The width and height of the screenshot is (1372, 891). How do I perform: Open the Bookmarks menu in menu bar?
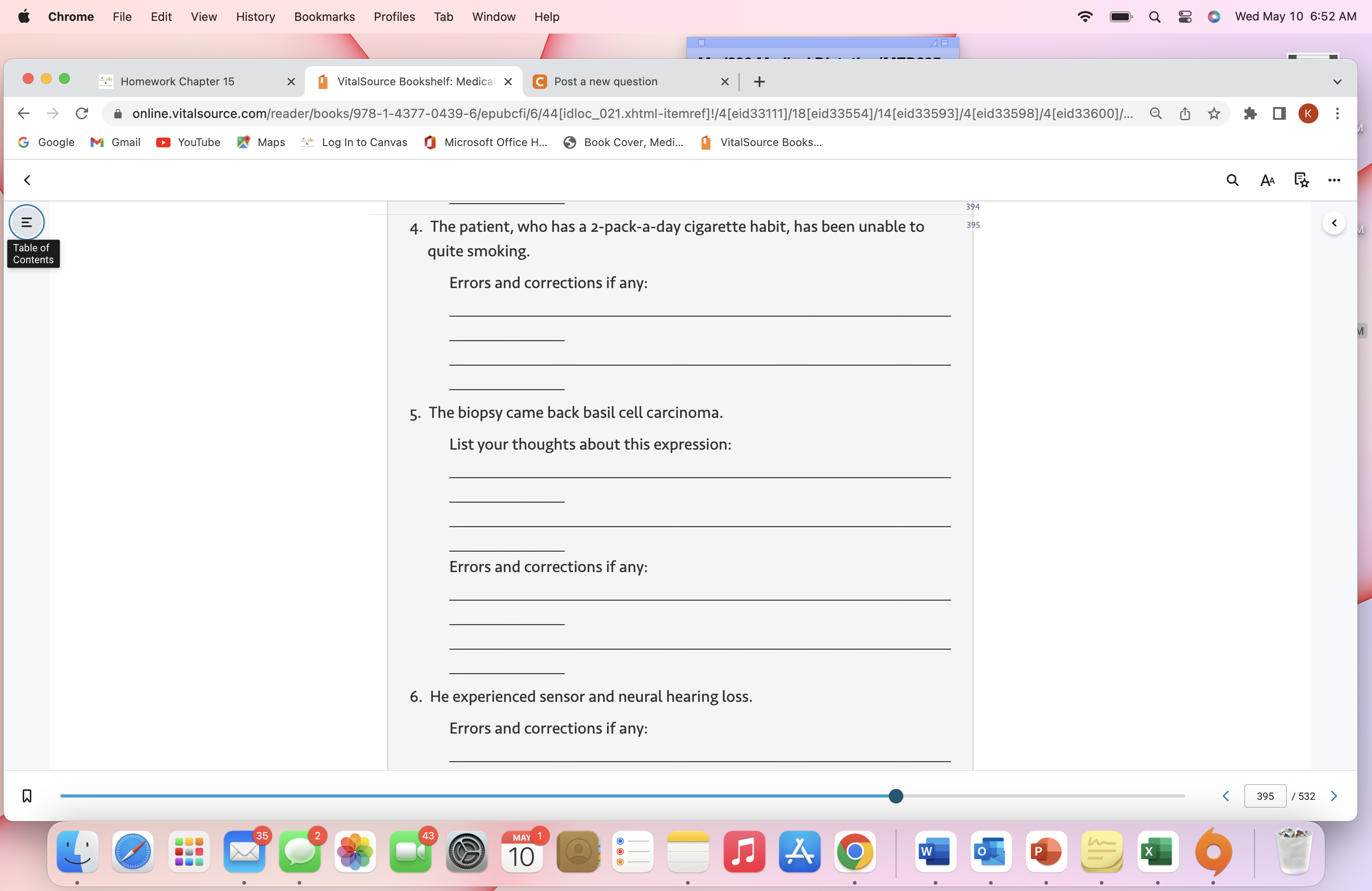pyautogui.click(x=324, y=17)
